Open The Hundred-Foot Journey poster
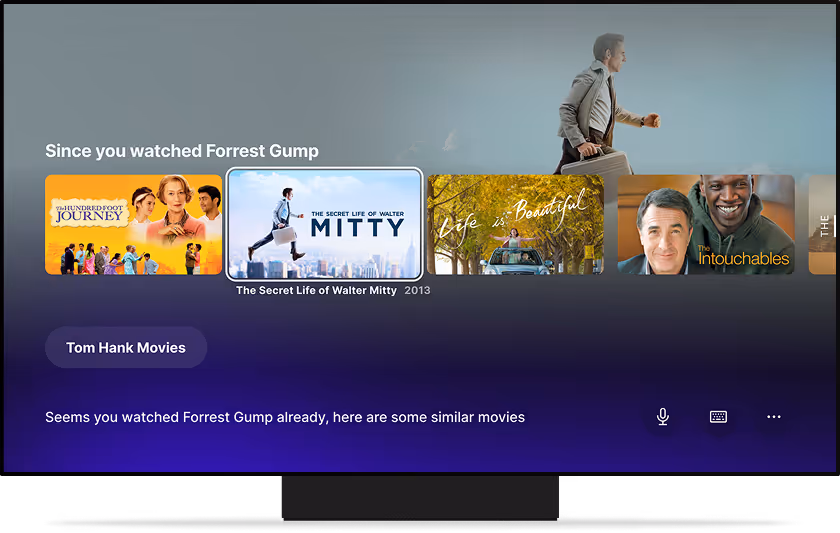Image resolution: width=840 pixels, height=533 pixels. tap(133, 224)
